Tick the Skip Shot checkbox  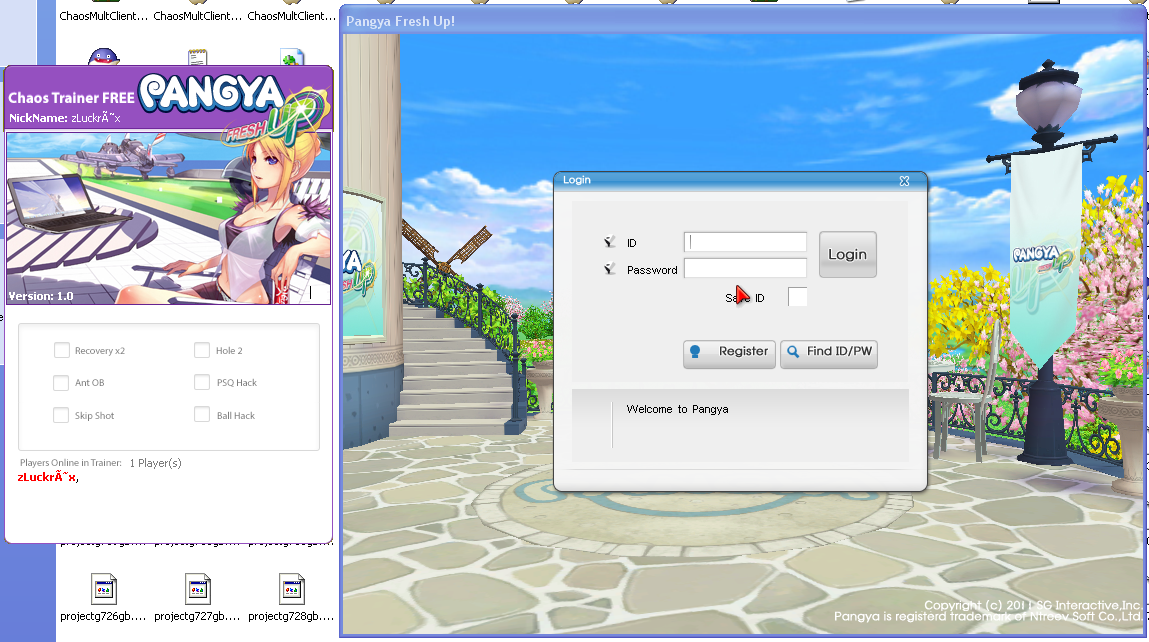tap(62, 415)
